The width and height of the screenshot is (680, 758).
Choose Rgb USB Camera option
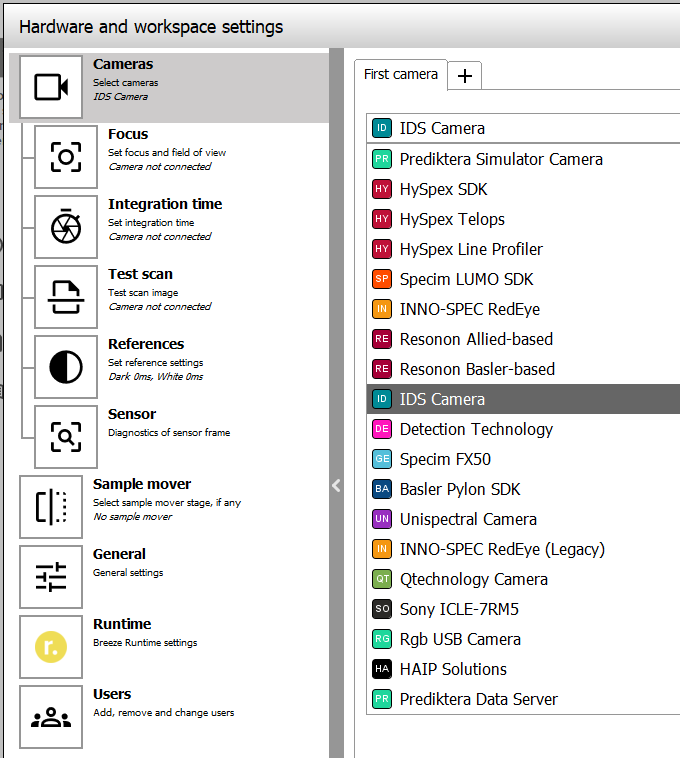coord(460,639)
